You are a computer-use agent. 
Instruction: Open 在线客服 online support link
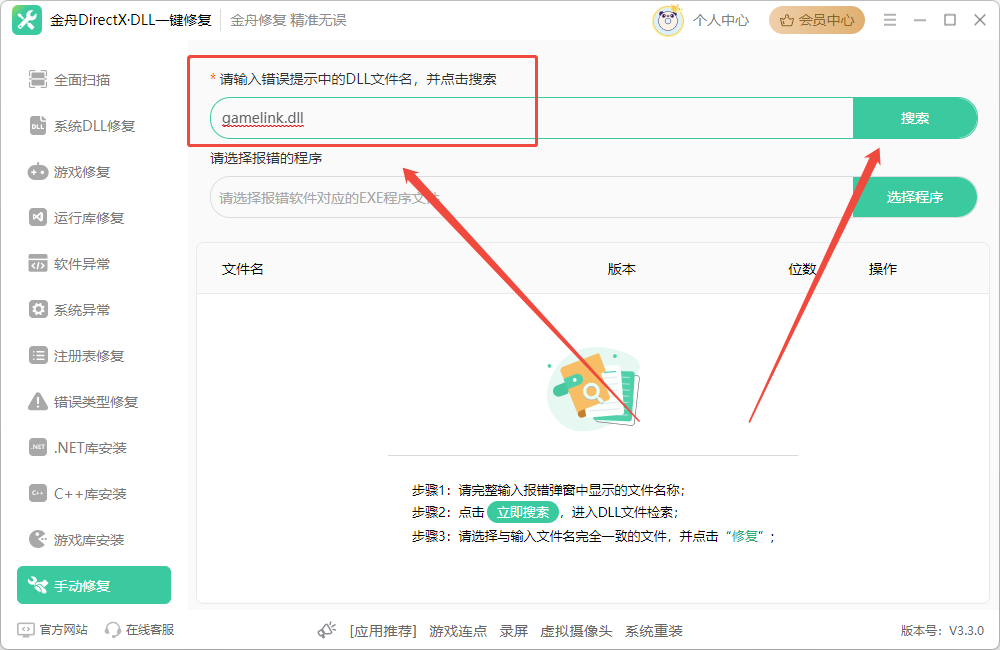tap(150, 630)
